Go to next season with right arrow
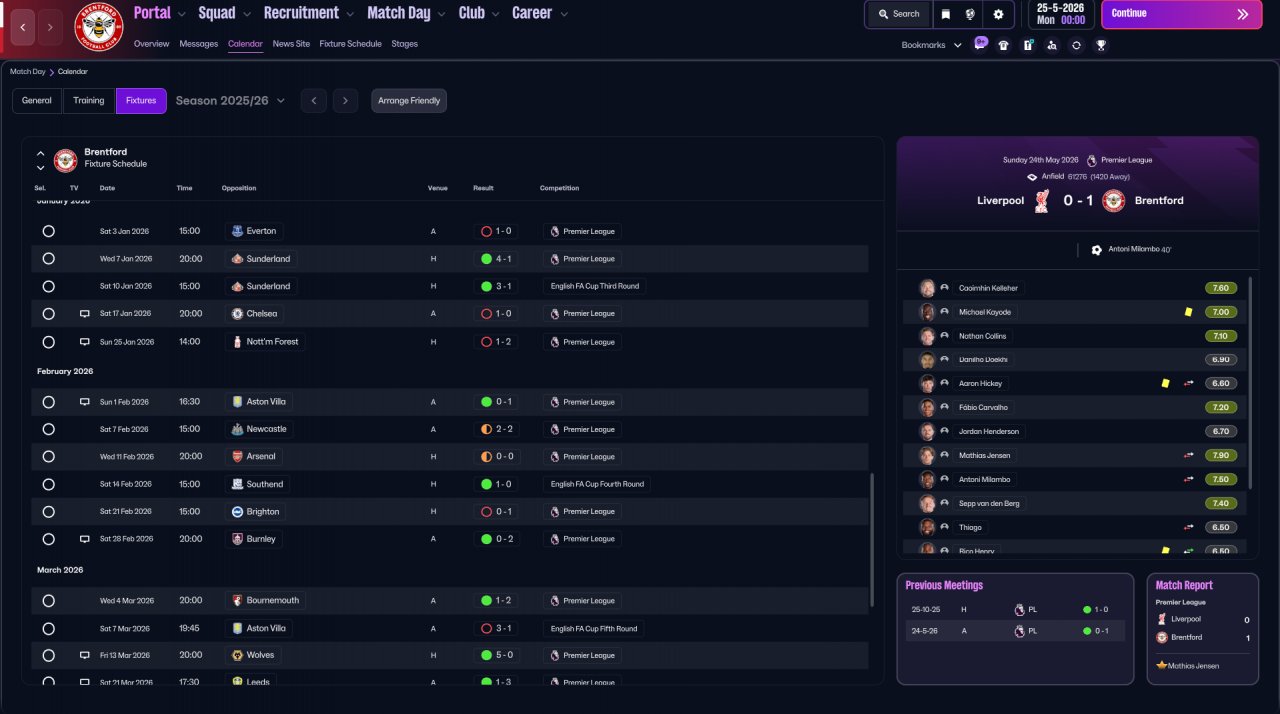Viewport: 1280px width, 714px height. click(x=345, y=101)
